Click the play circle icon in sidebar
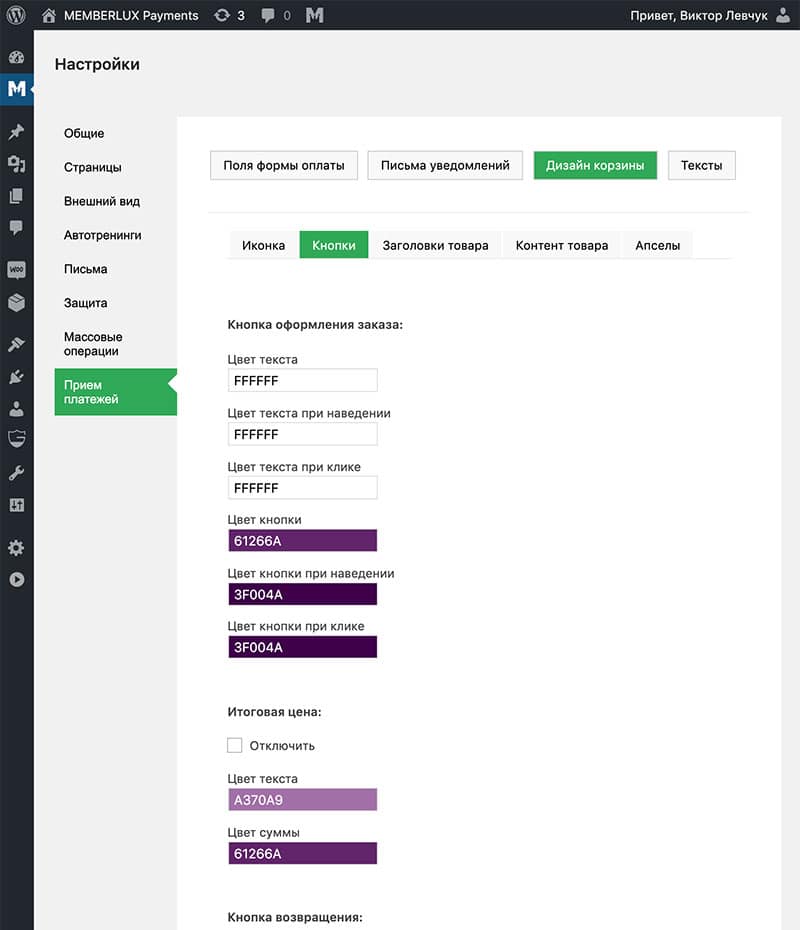 [x=16, y=579]
